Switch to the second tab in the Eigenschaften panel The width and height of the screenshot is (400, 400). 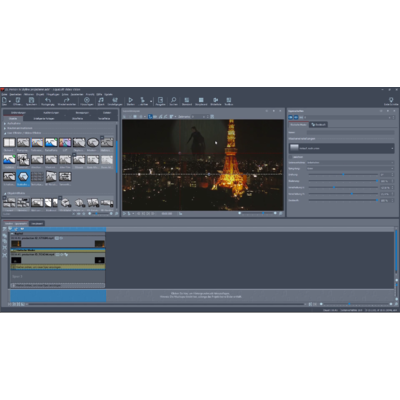[x=319, y=124]
